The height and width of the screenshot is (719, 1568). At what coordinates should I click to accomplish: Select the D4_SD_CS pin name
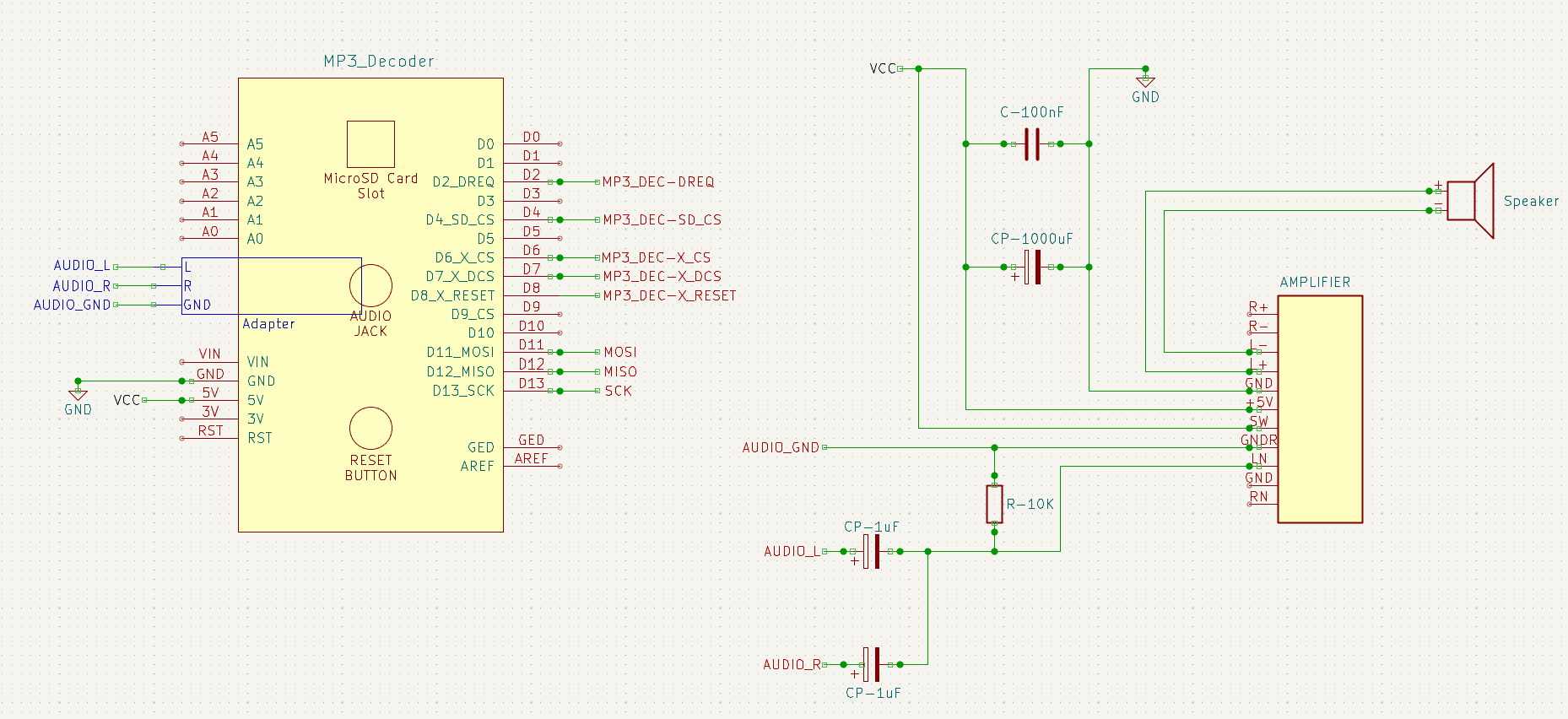point(460,219)
